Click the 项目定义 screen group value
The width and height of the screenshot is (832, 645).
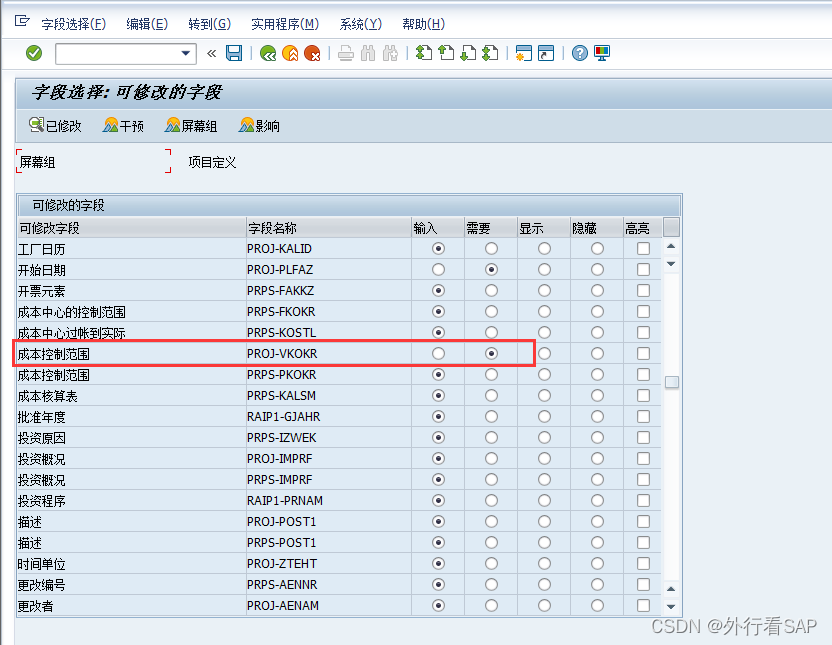click(212, 162)
